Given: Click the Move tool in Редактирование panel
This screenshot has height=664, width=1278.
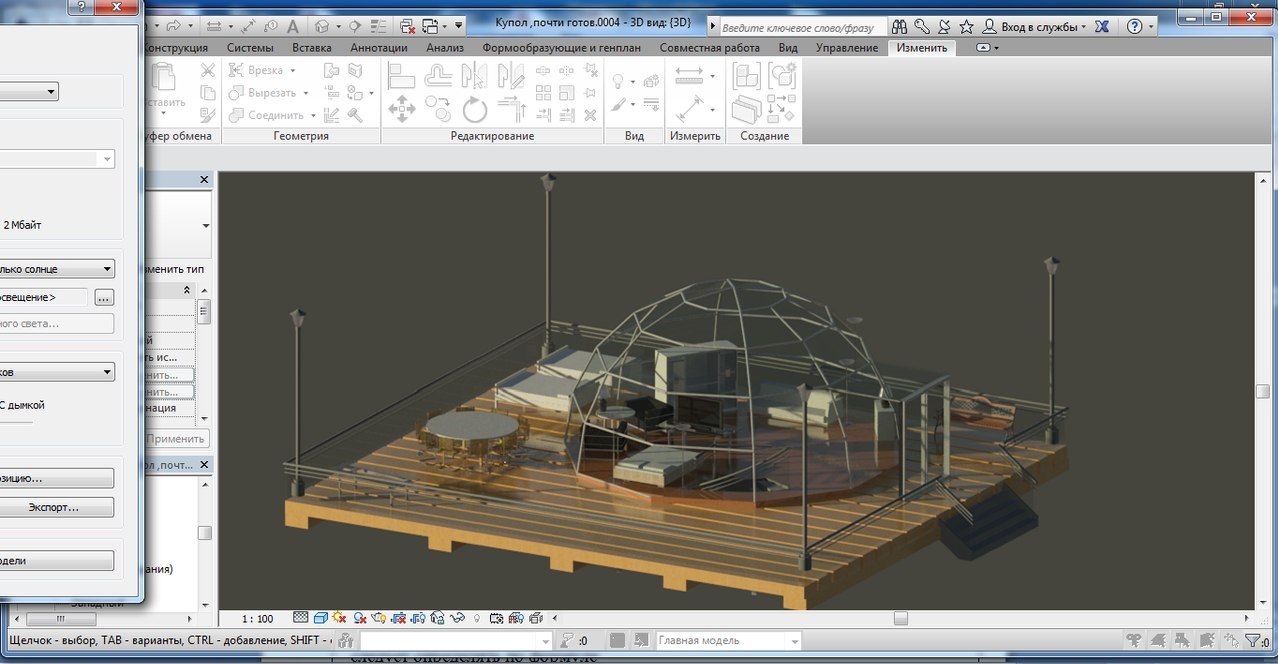Looking at the screenshot, I should (401, 107).
